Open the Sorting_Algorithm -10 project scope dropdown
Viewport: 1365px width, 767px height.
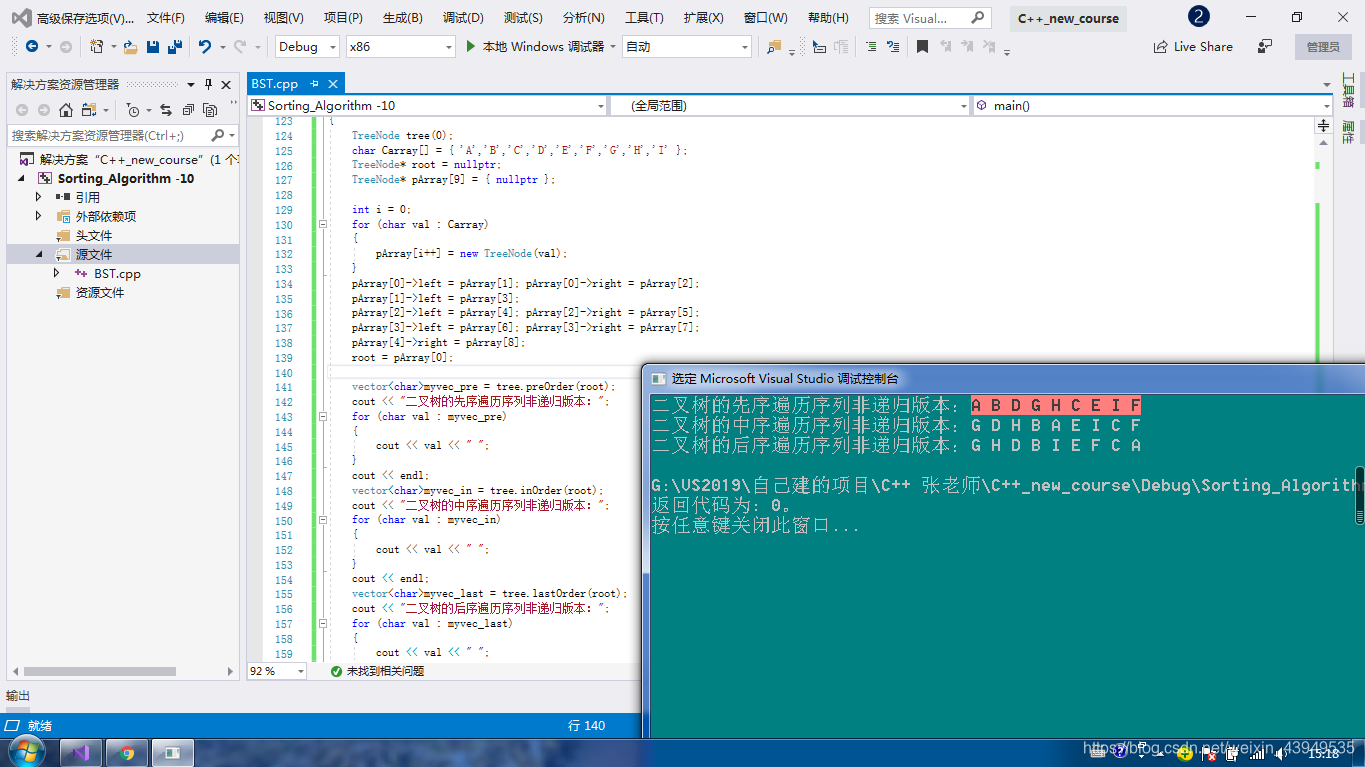(x=427, y=105)
